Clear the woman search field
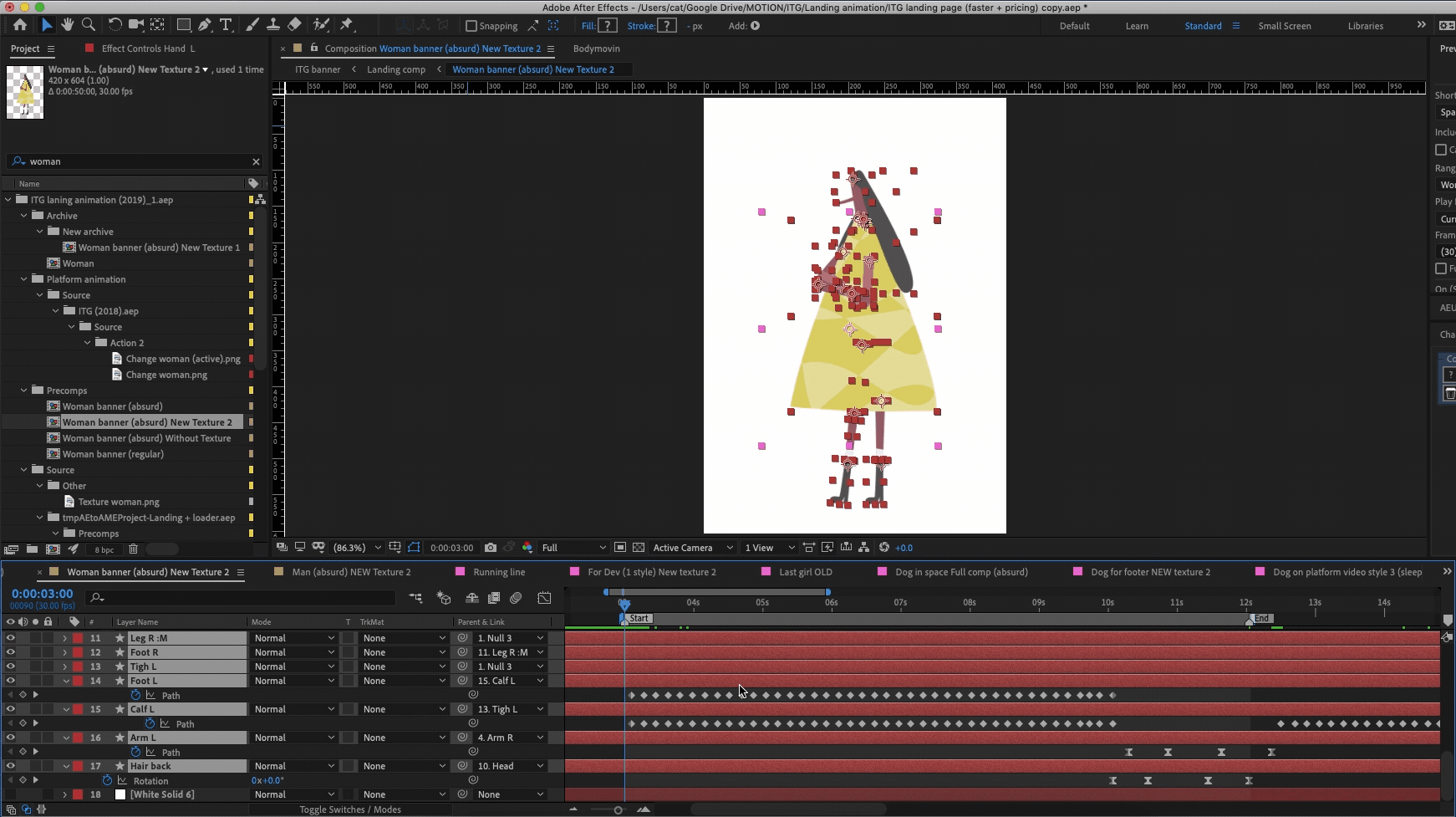Viewport: 1456px width, 817px height. (x=256, y=161)
